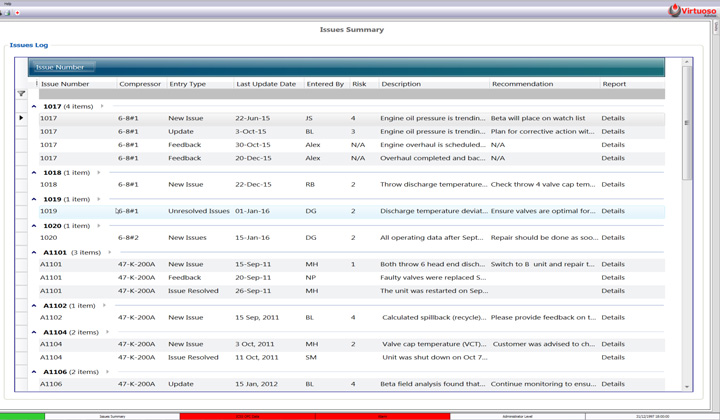Click the row selector arrow beside first 1017 row

click(x=21, y=118)
